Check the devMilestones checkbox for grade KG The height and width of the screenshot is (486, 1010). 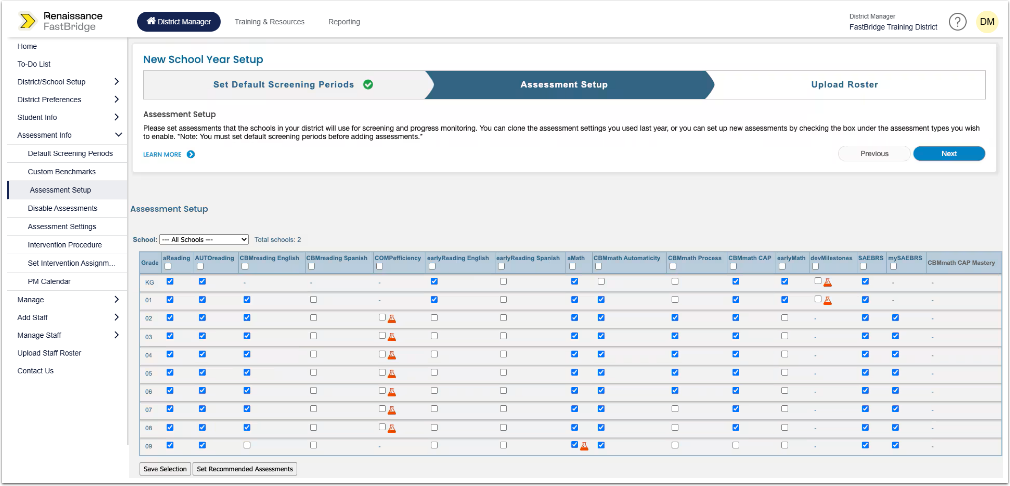coord(818,281)
